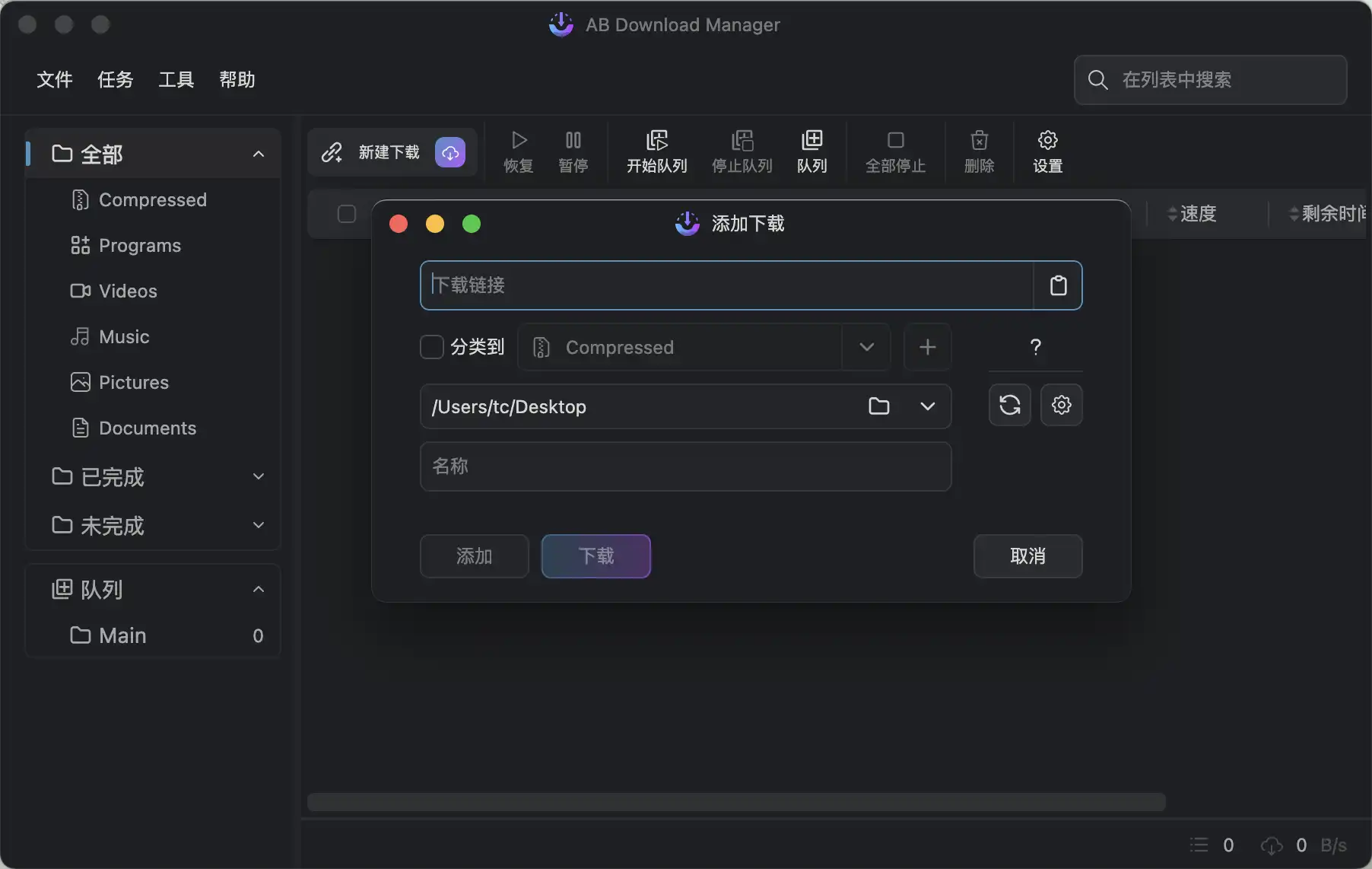
Task: Click the question mark help icon
Action: [1035, 347]
